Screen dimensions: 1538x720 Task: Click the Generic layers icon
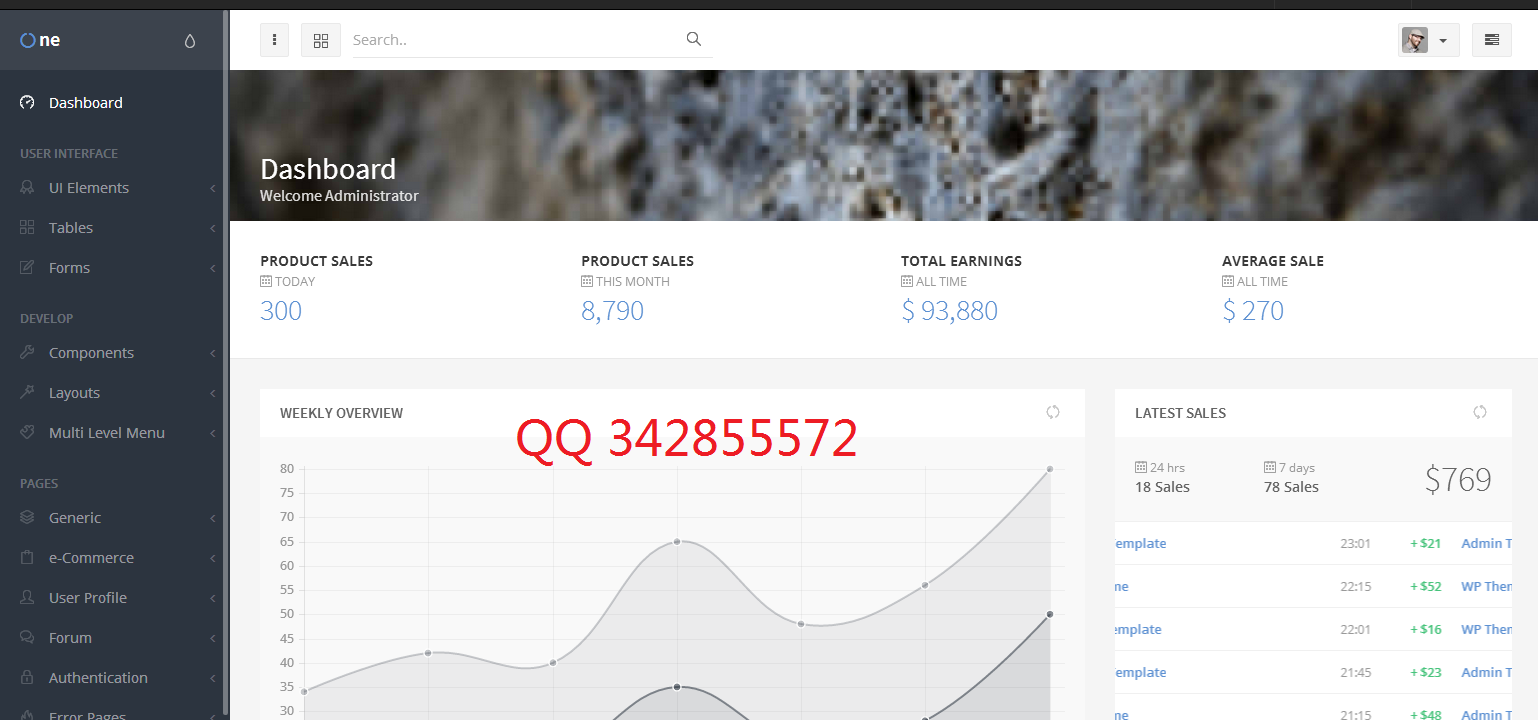(x=27, y=518)
